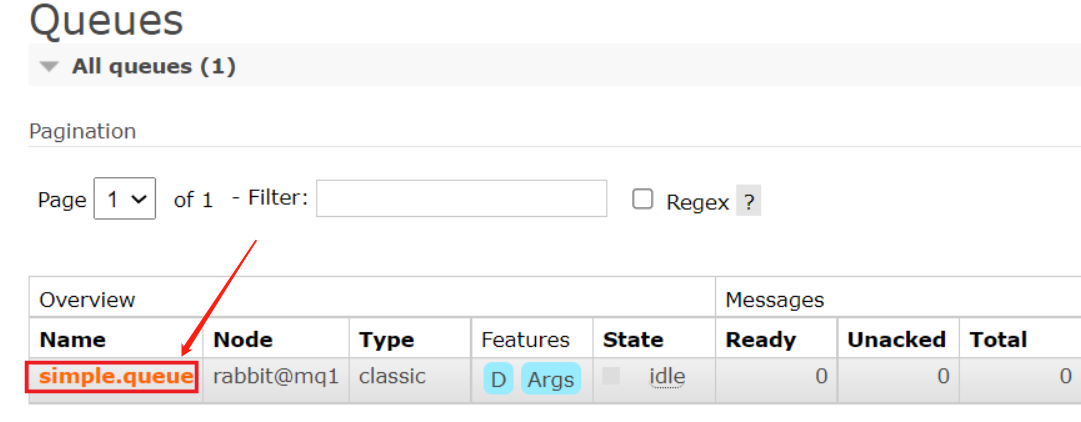
Task: Click the Args feature badge
Action: (550, 380)
